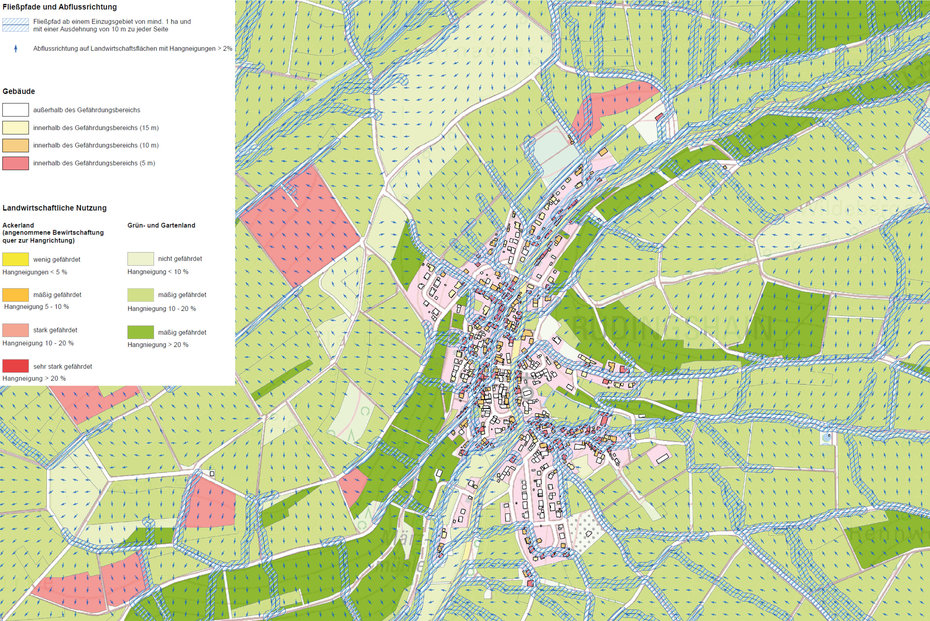Click the medium green Hangneigung 10 - 20 % swatch

(x=141, y=295)
